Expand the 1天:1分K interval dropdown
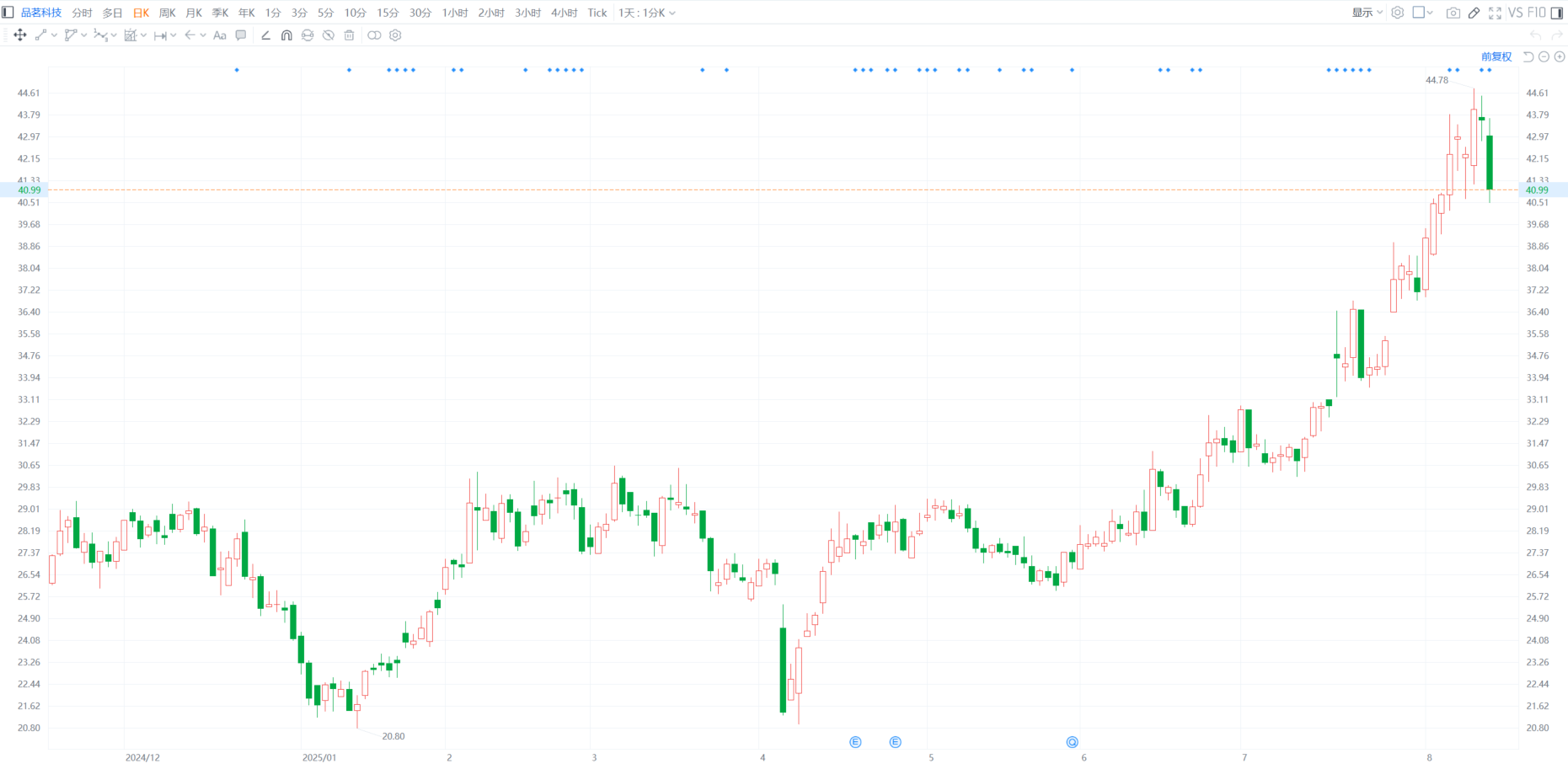1568x769 pixels. pyautogui.click(x=646, y=13)
